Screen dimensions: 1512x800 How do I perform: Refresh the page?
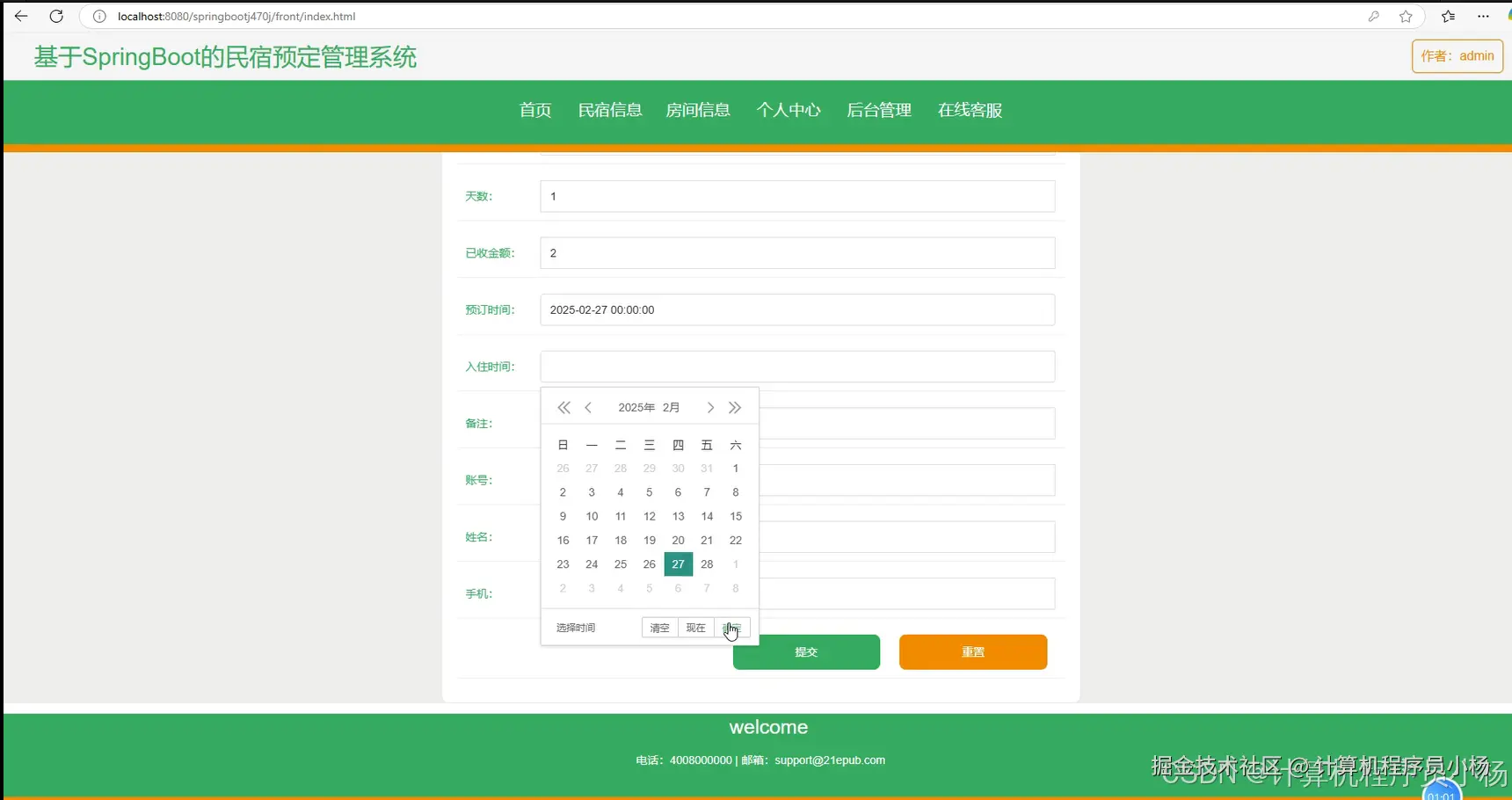(56, 16)
